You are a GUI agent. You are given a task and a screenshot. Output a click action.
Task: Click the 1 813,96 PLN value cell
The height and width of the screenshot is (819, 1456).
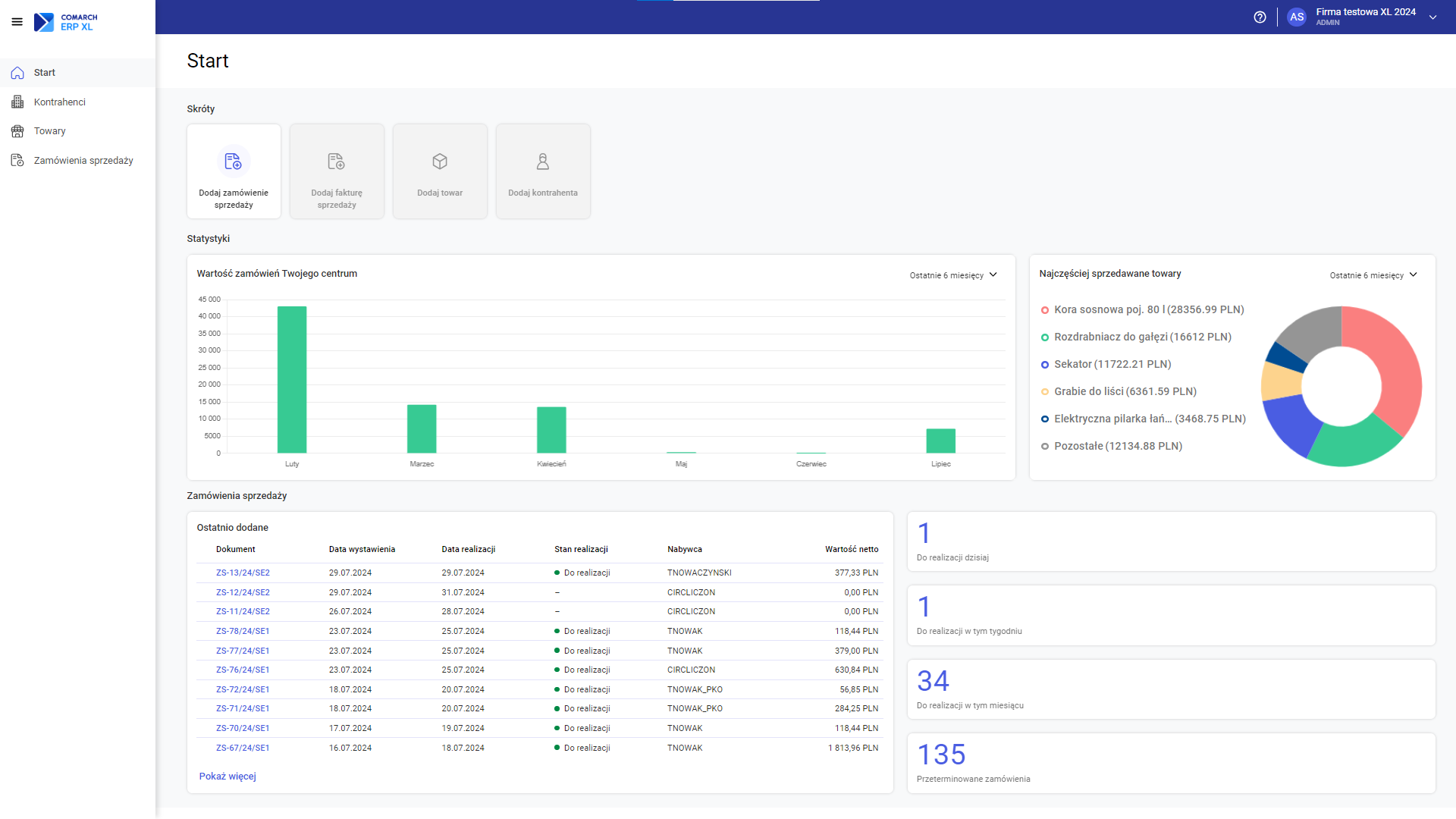(x=853, y=748)
